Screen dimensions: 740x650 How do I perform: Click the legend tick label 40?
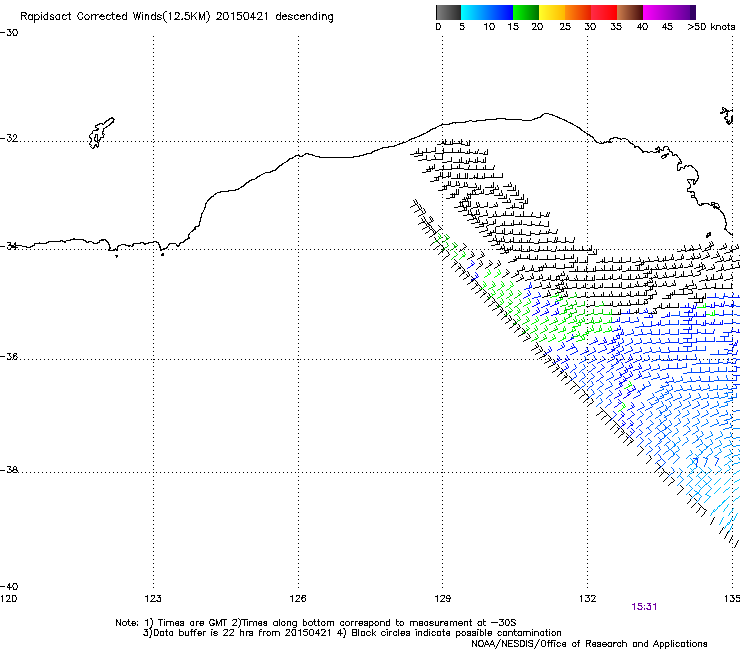point(642,27)
